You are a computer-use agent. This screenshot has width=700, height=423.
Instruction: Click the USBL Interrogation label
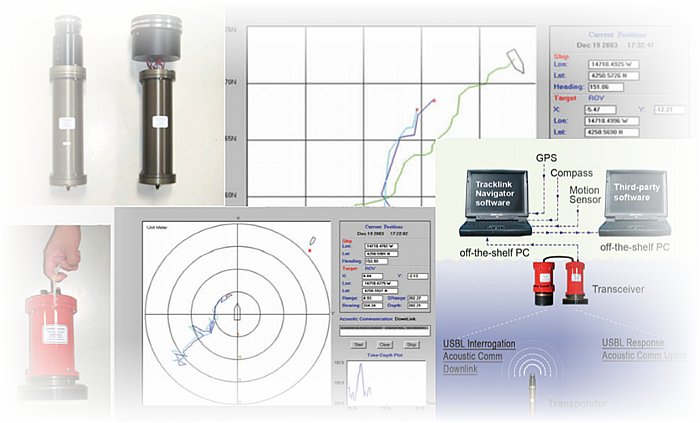coord(479,344)
